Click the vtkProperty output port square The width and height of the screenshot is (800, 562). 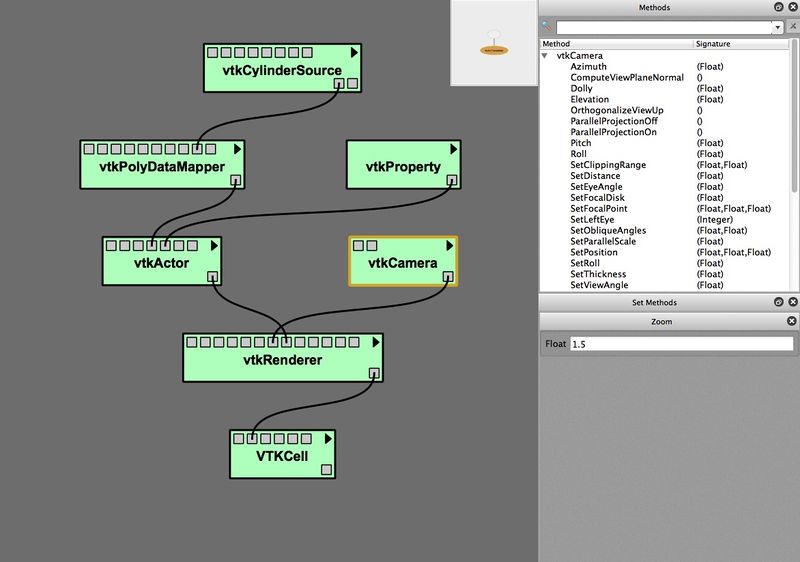pyautogui.click(x=452, y=181)
